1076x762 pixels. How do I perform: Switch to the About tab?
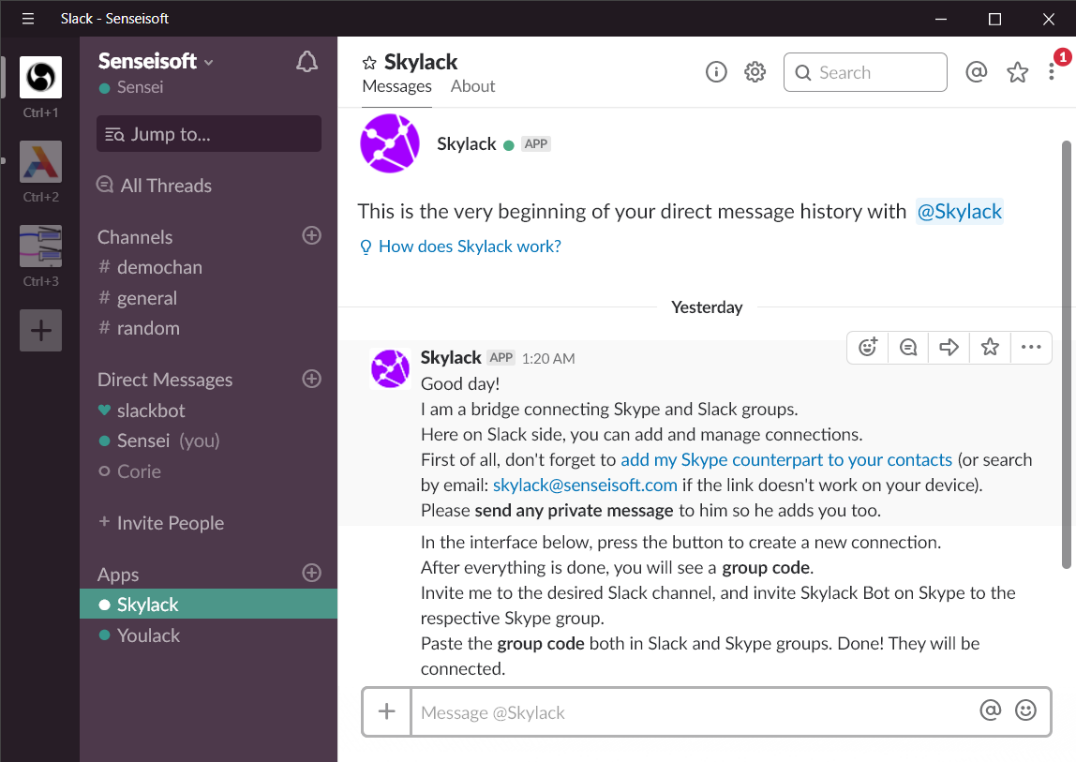(x=473, y=86)
